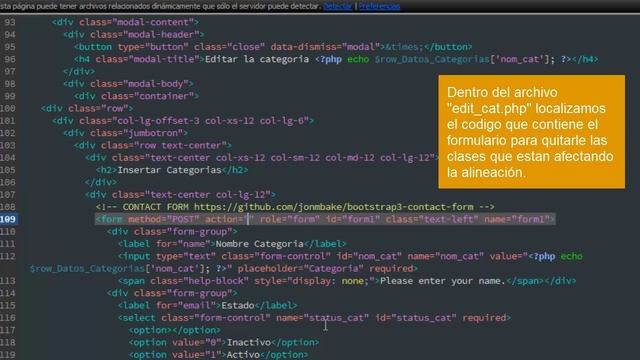This screenshot has height=360, width=640.
Task: Click the div class="modal-header" code
Action: [134, 35]
